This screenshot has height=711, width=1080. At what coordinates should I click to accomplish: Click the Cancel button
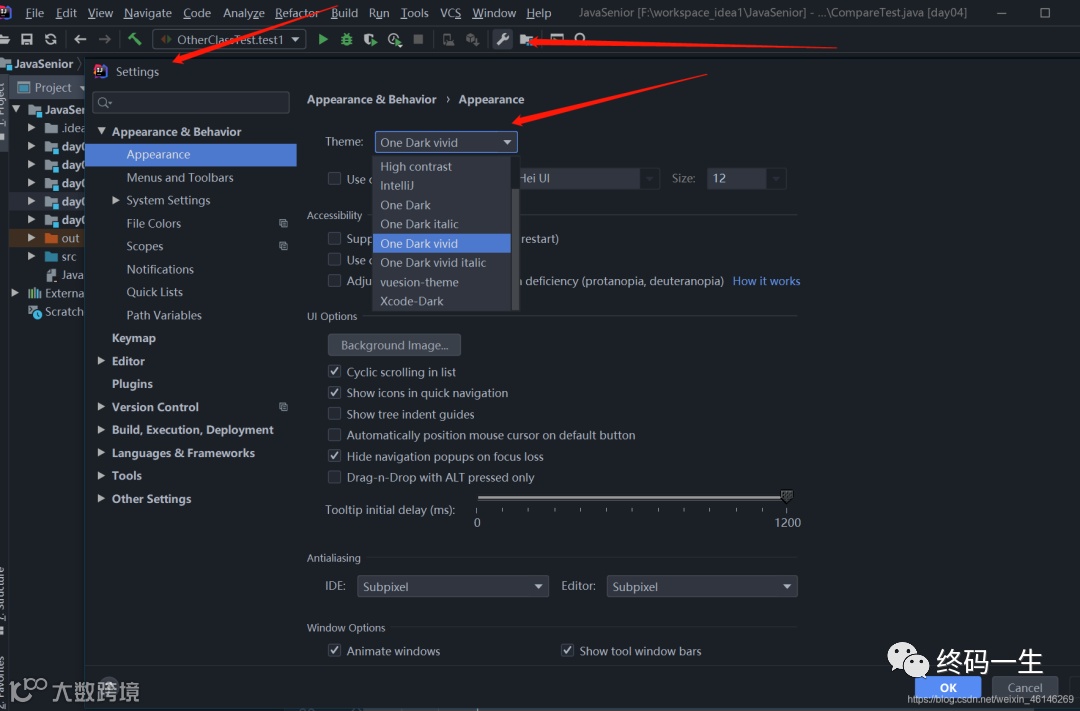click(x=1025, y=688)
